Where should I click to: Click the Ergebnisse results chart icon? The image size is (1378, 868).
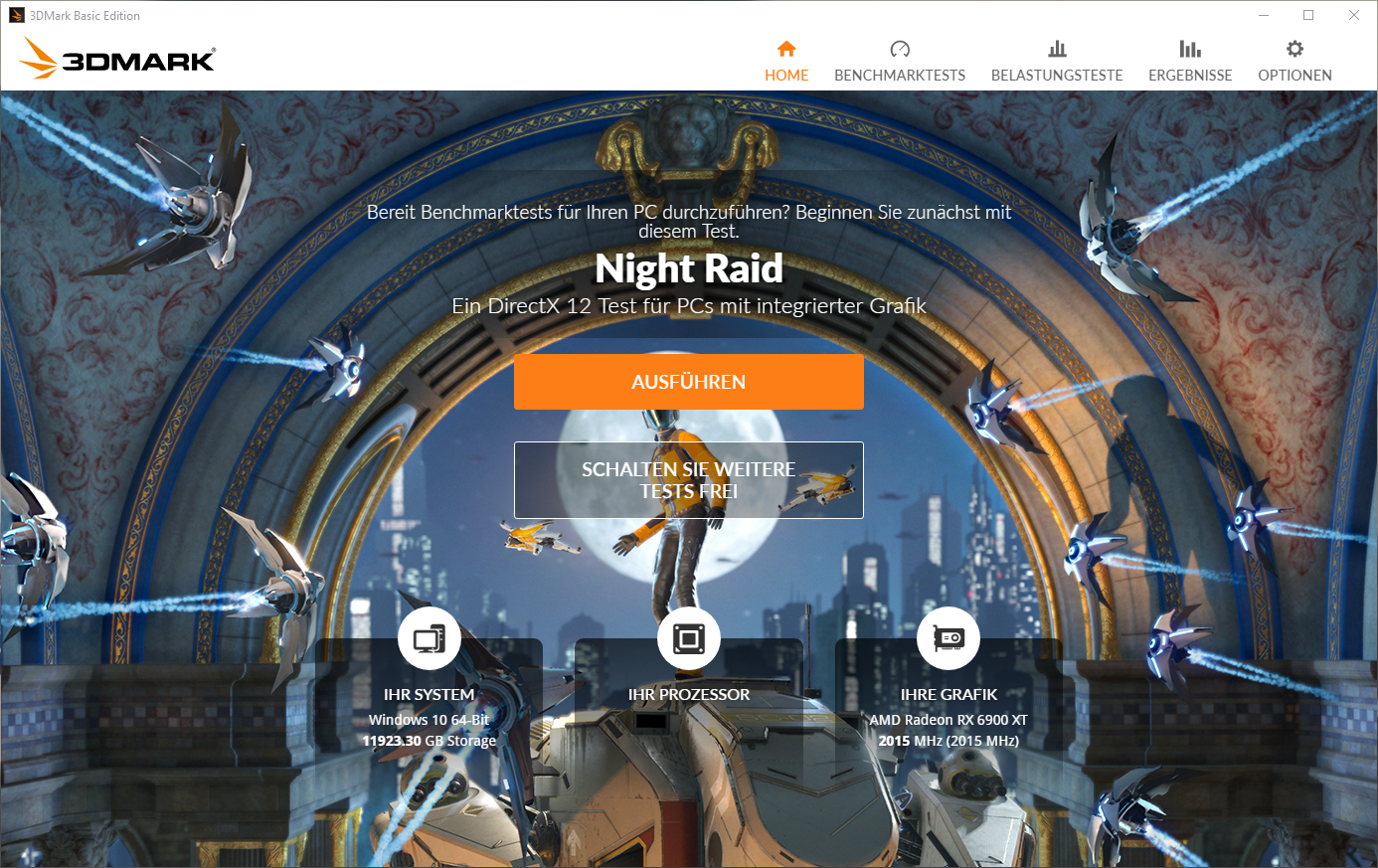pyautogui.click(x=1190, y=49)
